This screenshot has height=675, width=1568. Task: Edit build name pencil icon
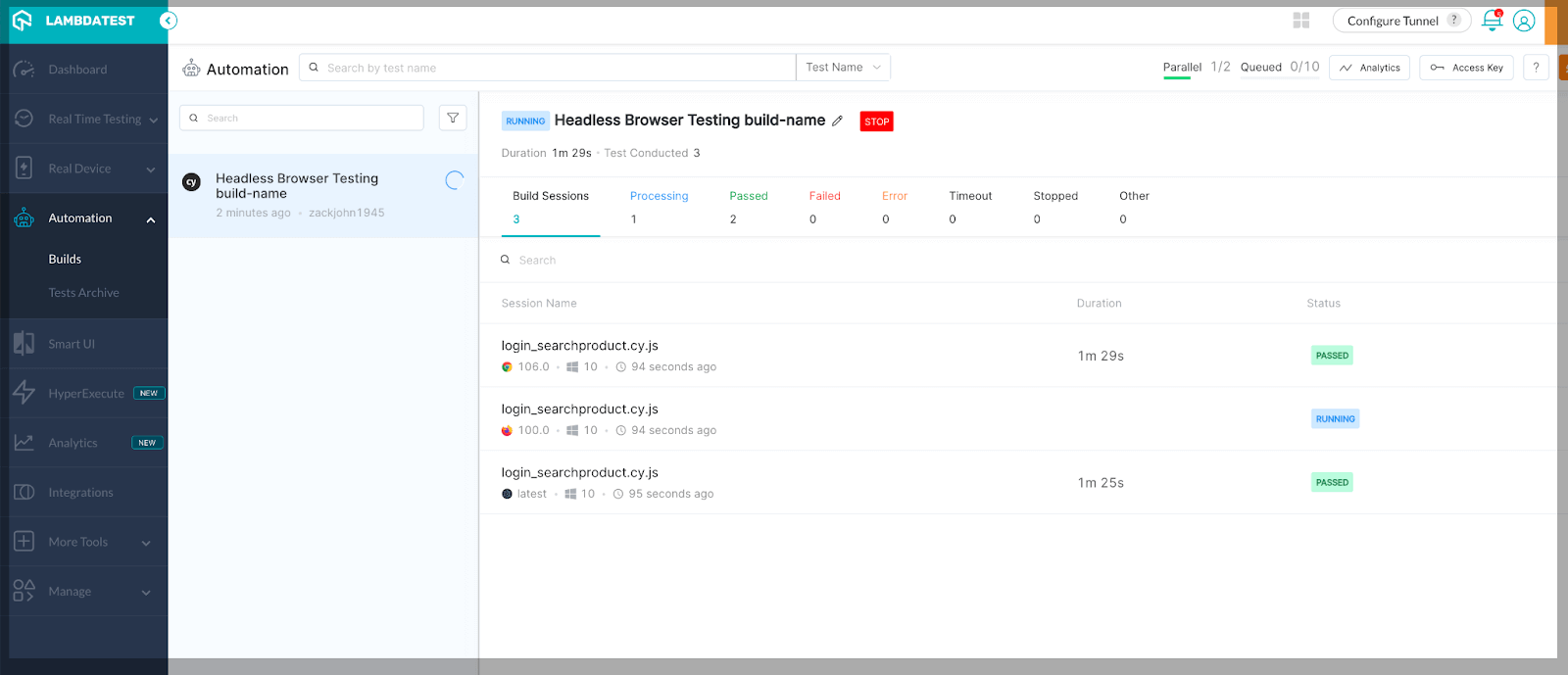[x=837, y=121]
